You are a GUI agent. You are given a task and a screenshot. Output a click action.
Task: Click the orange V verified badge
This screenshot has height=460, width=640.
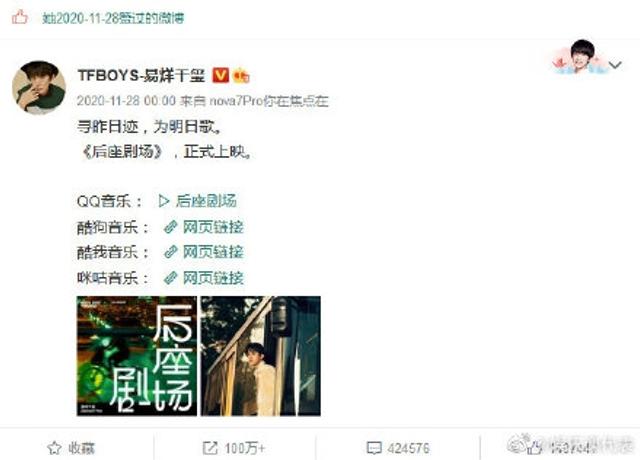pyautogui.click(x=220, y=75)
